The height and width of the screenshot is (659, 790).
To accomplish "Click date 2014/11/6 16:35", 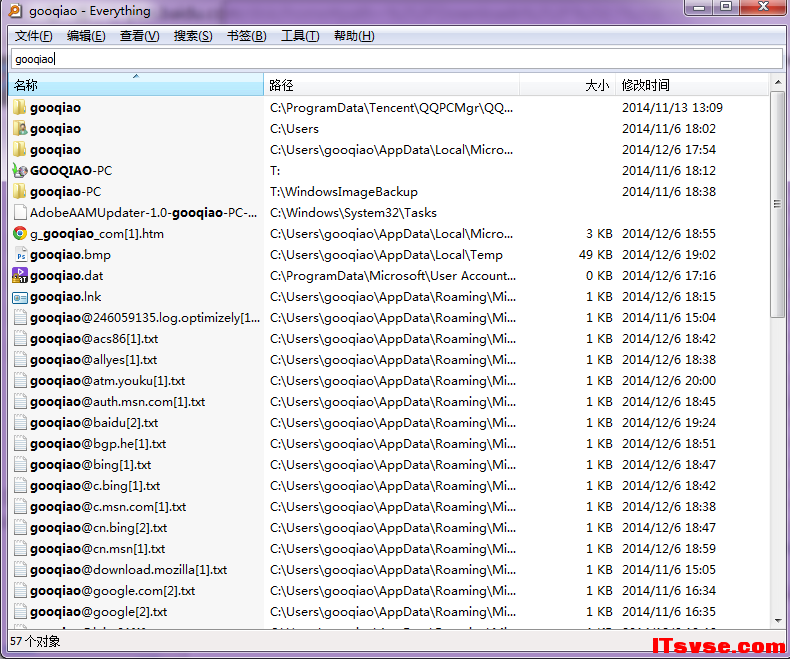I will (x=669, y=612).
